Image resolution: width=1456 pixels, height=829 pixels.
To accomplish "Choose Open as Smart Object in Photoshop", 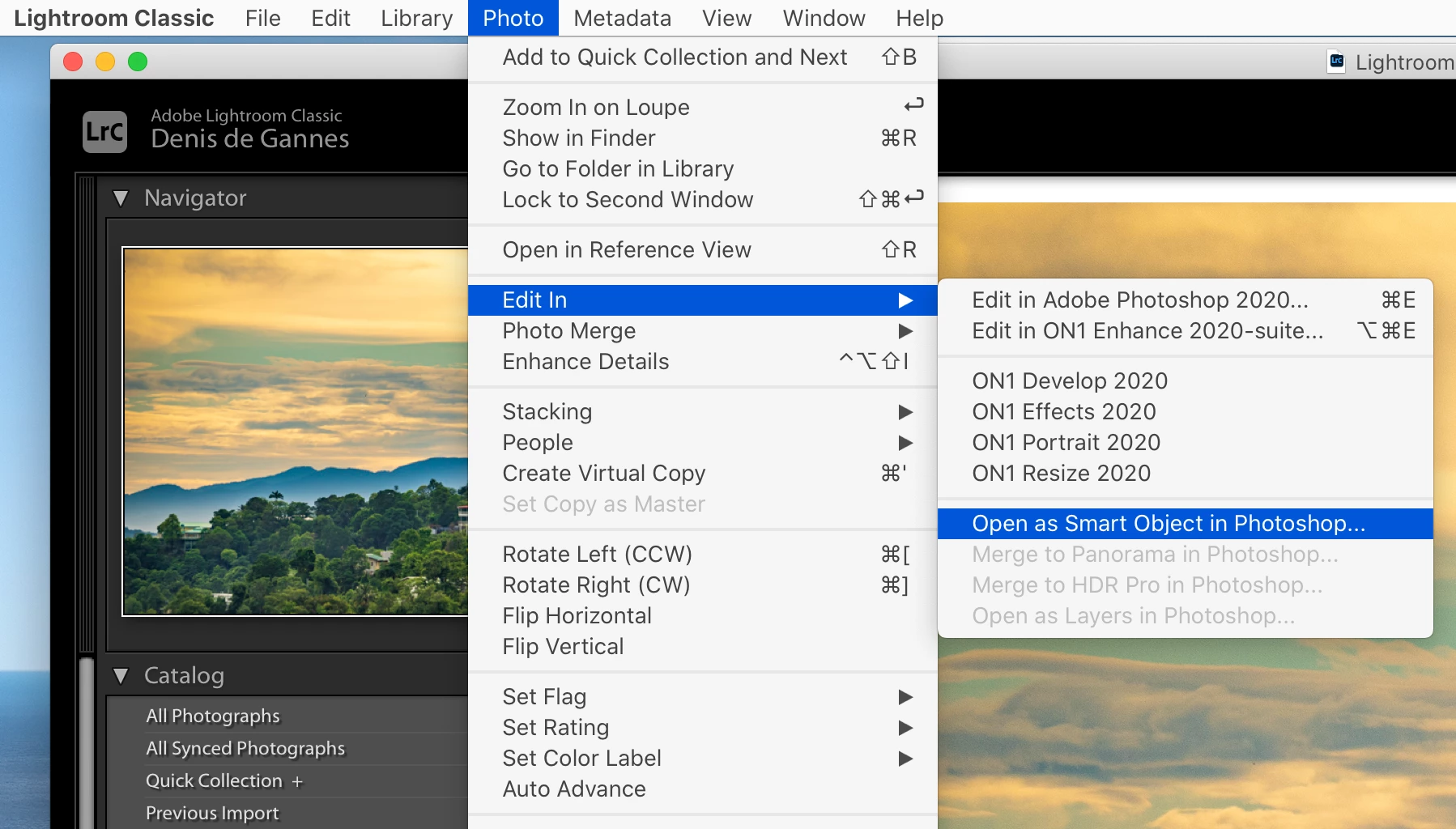I will (x=1186, y=524).
